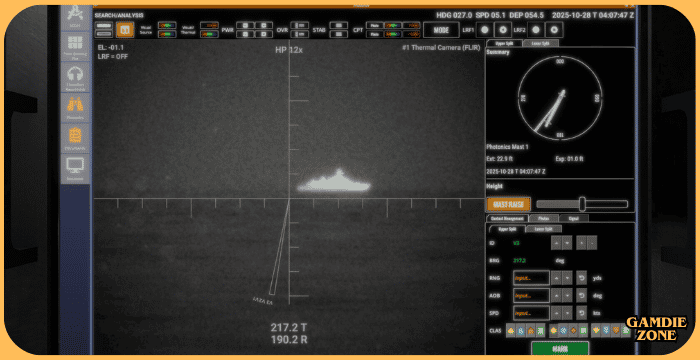Select first yellow CLAS classification icon
The height and width of the screenshot is (360, 700).
(511, 331)
